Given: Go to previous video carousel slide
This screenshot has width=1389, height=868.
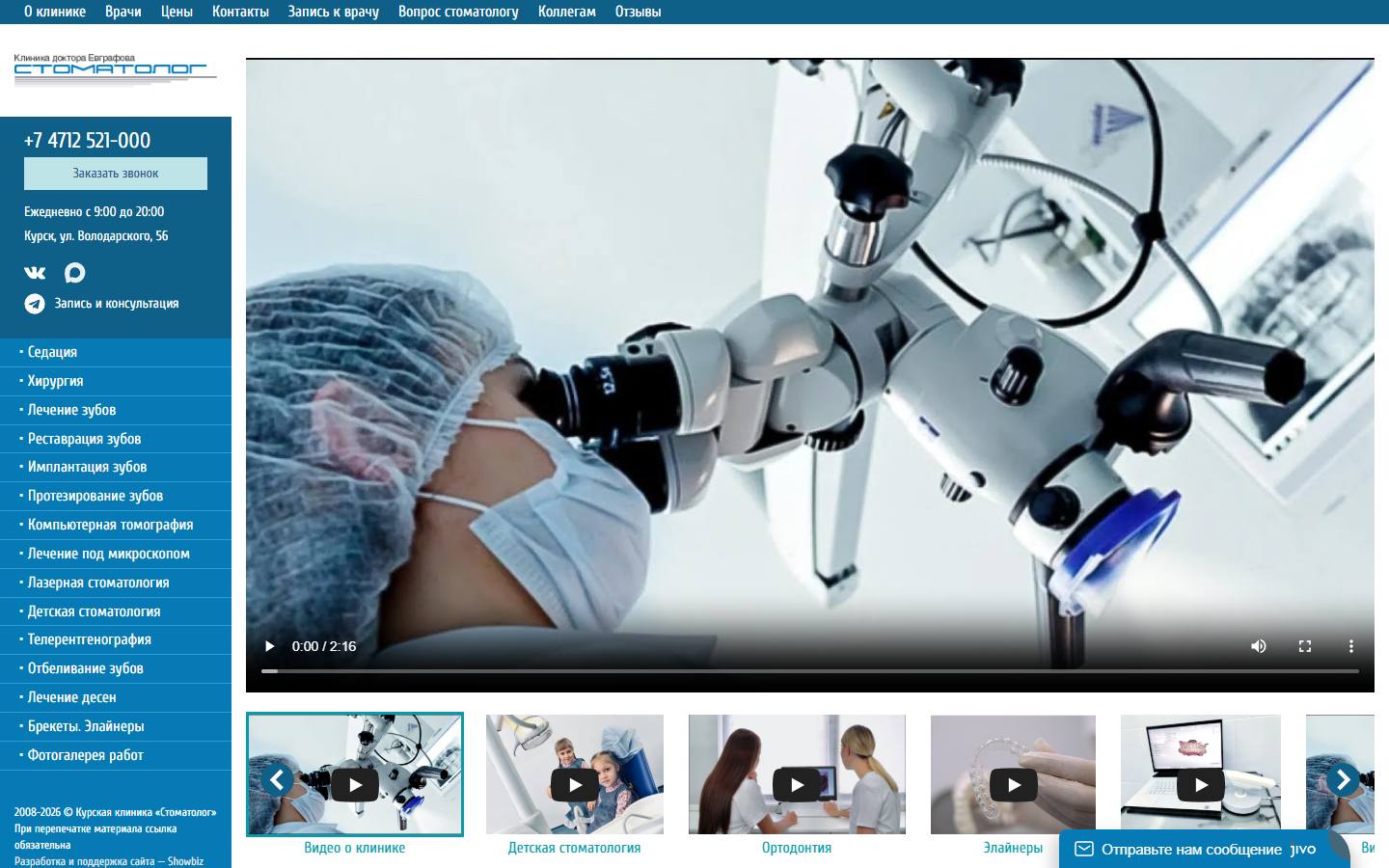Looking at the screenshot, I should coord(278,779).
